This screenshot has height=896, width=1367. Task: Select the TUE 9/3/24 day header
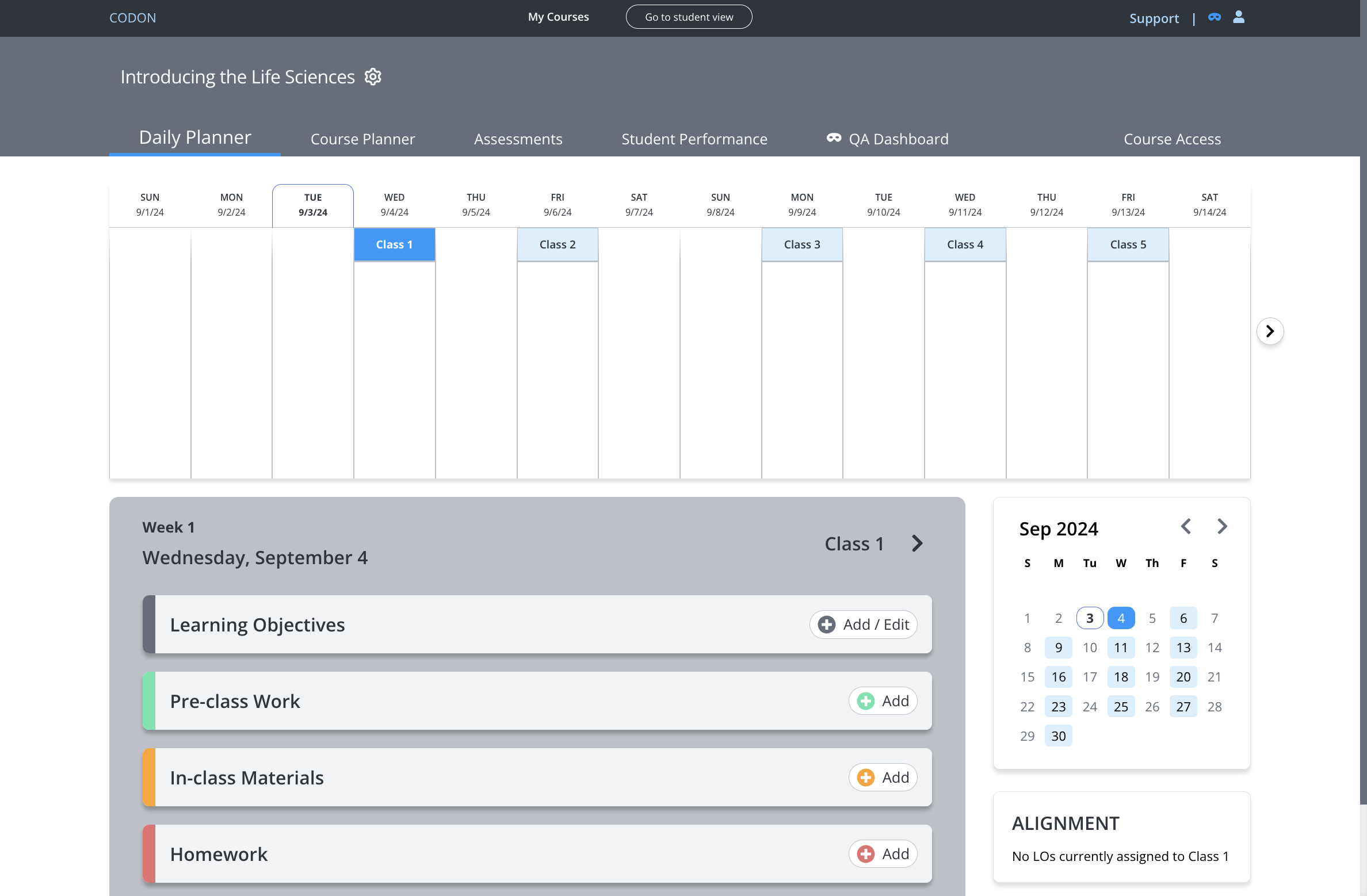click(312, 205)
